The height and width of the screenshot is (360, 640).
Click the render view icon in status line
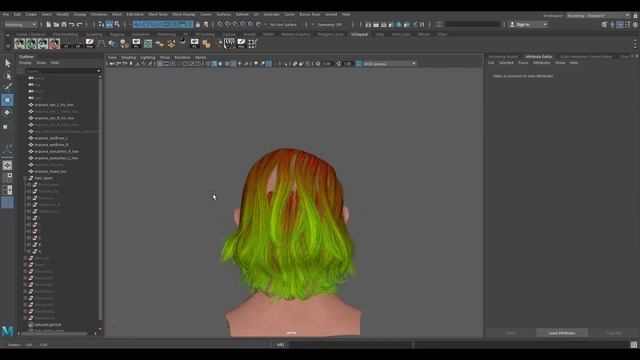pos(368,25)
